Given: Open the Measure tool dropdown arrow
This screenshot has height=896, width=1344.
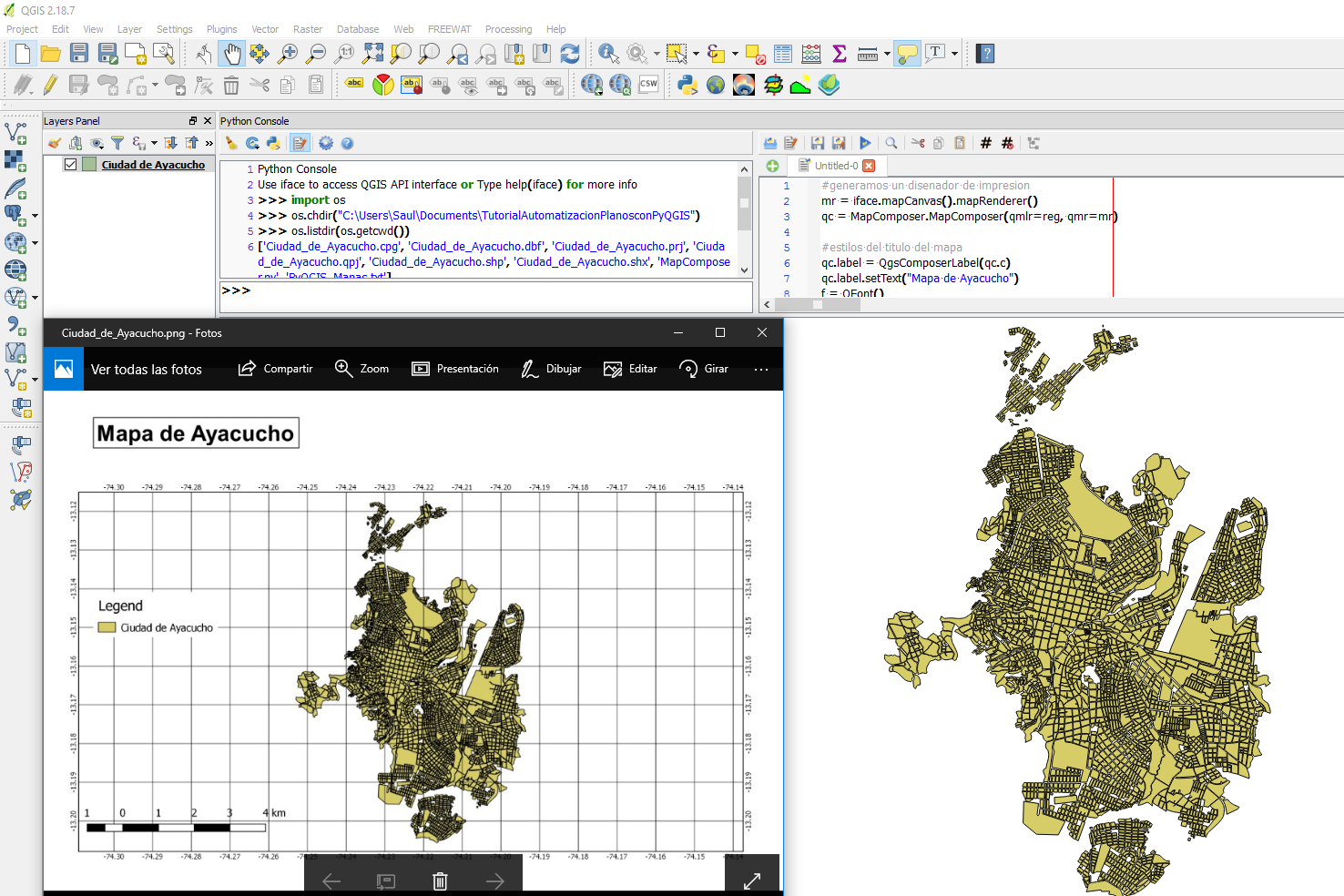Looking at the screenshot, I should [x=887, y=54].
